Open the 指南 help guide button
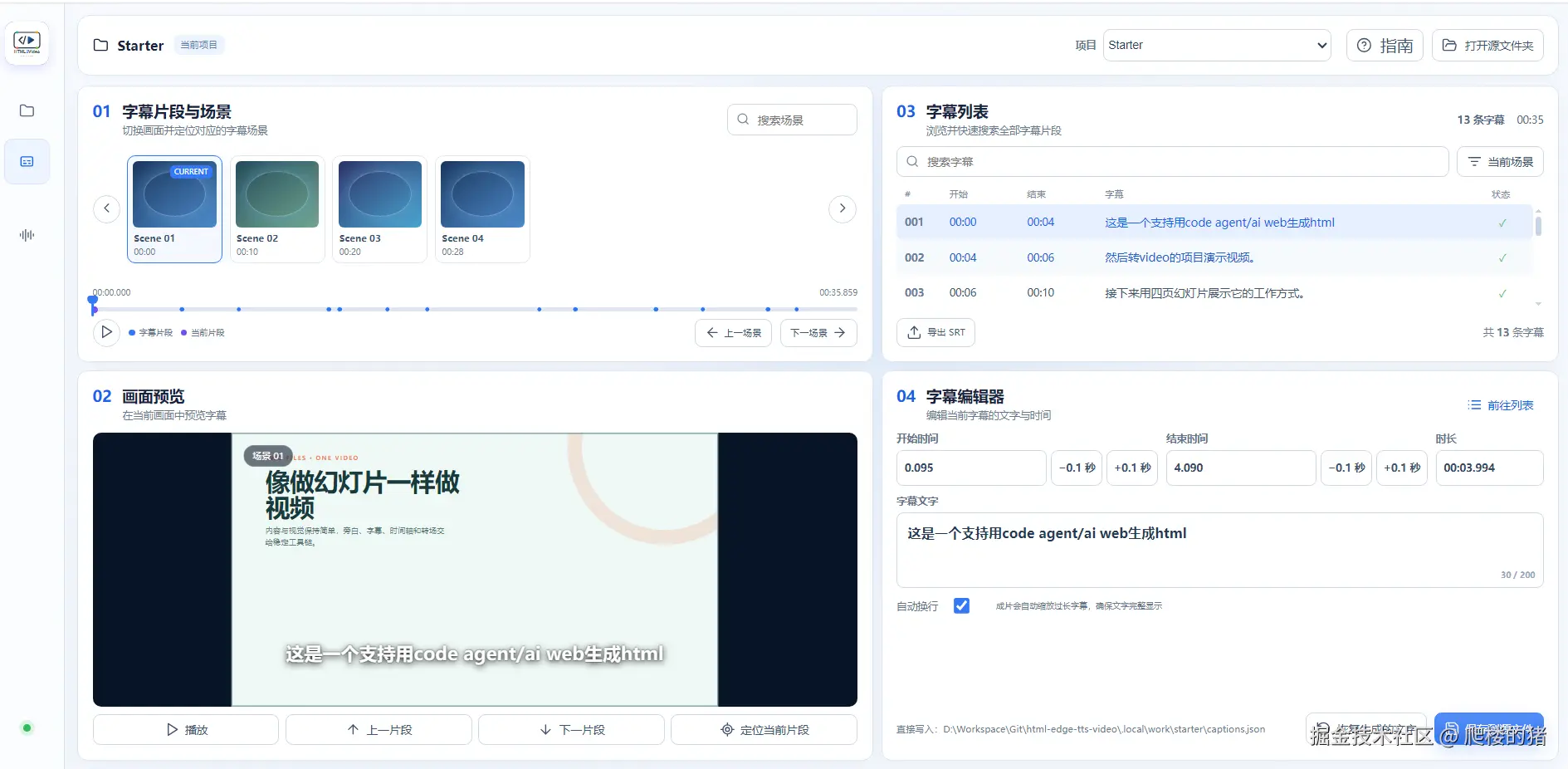The width and height of the screenshot is (1568, 769). 1385,46
